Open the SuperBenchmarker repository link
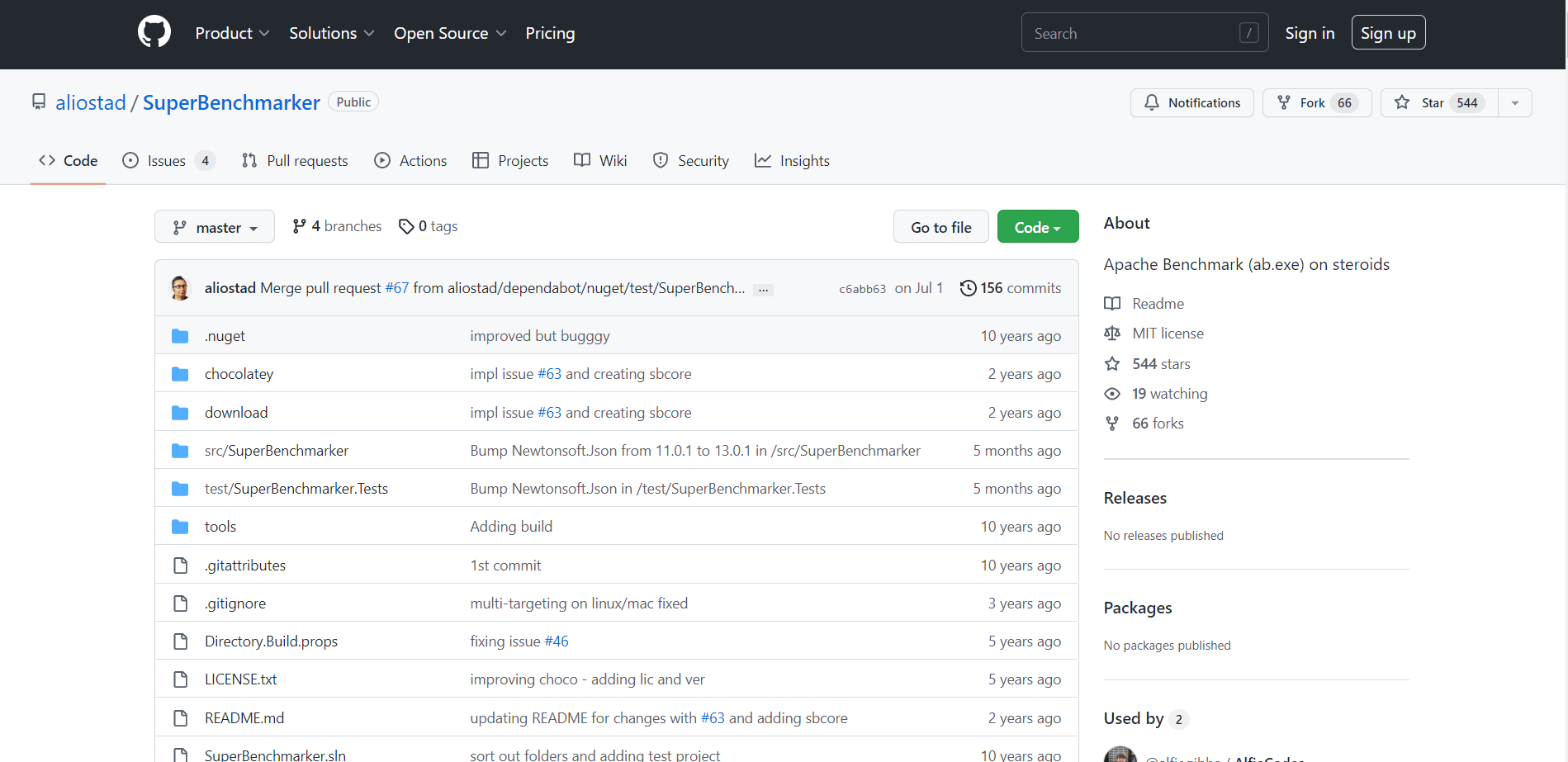 tap(231, 102)
